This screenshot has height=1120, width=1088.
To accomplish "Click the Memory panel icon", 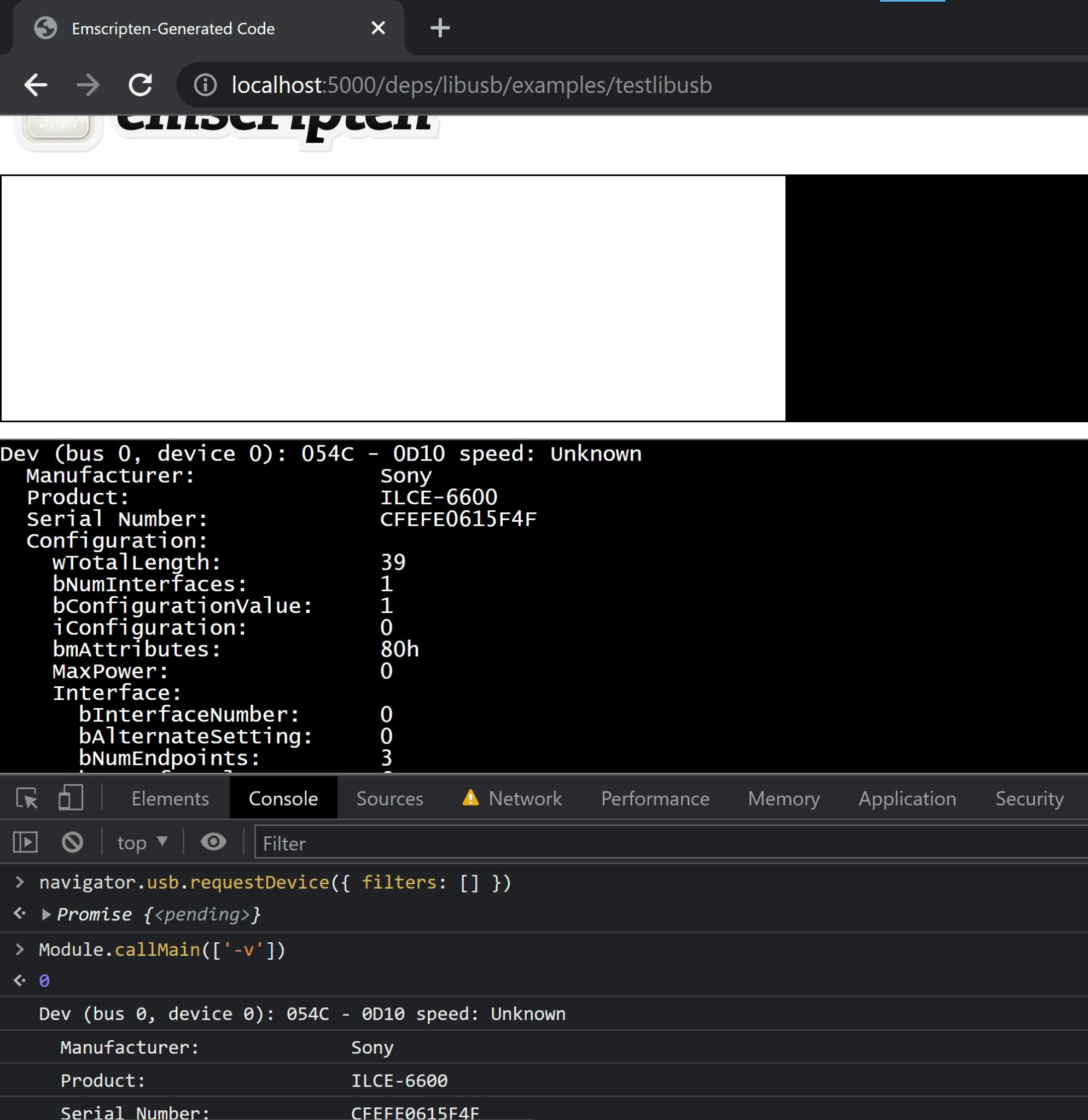I will pos(783,798).
